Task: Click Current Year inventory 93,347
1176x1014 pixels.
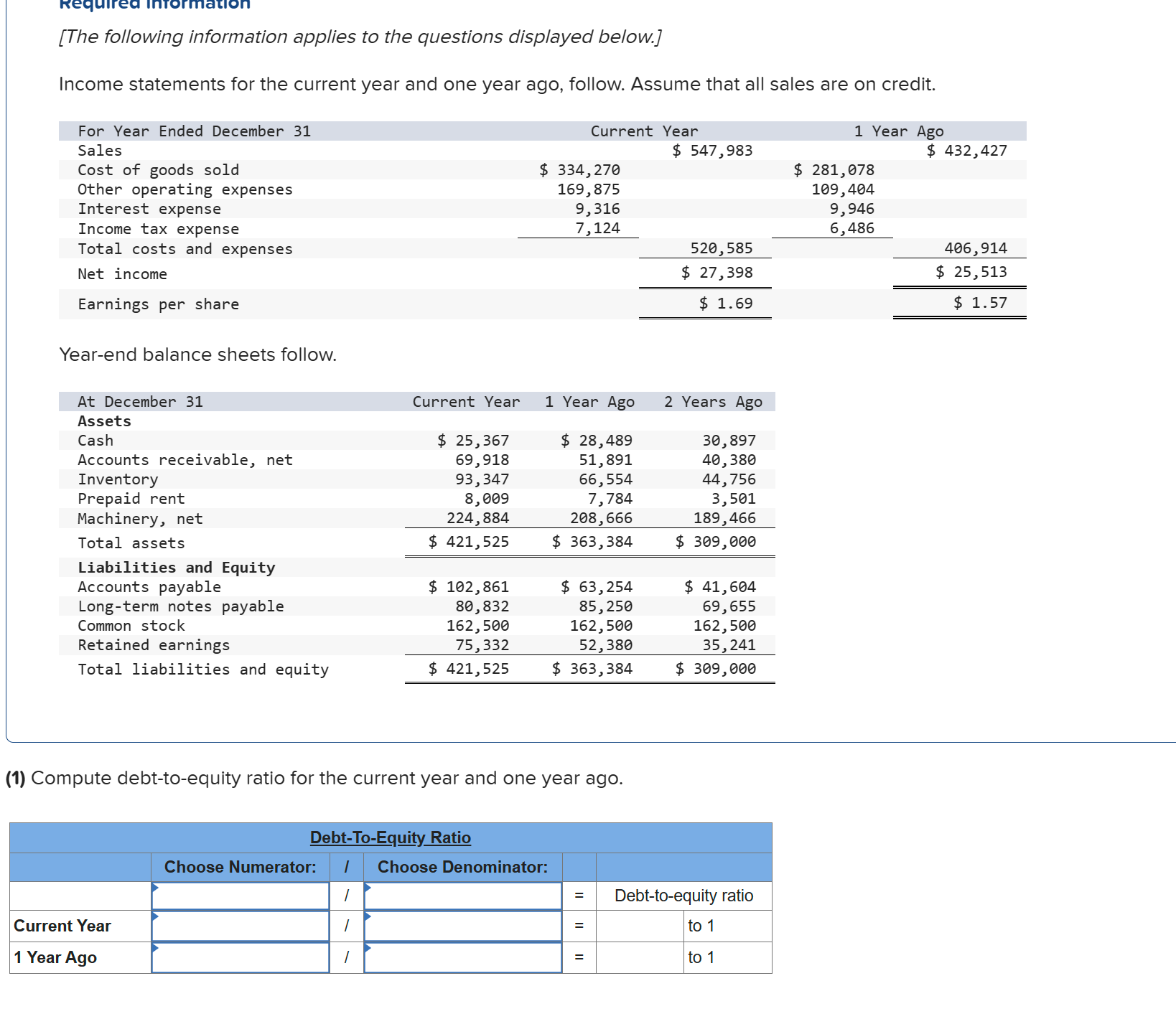Action: 482,479
